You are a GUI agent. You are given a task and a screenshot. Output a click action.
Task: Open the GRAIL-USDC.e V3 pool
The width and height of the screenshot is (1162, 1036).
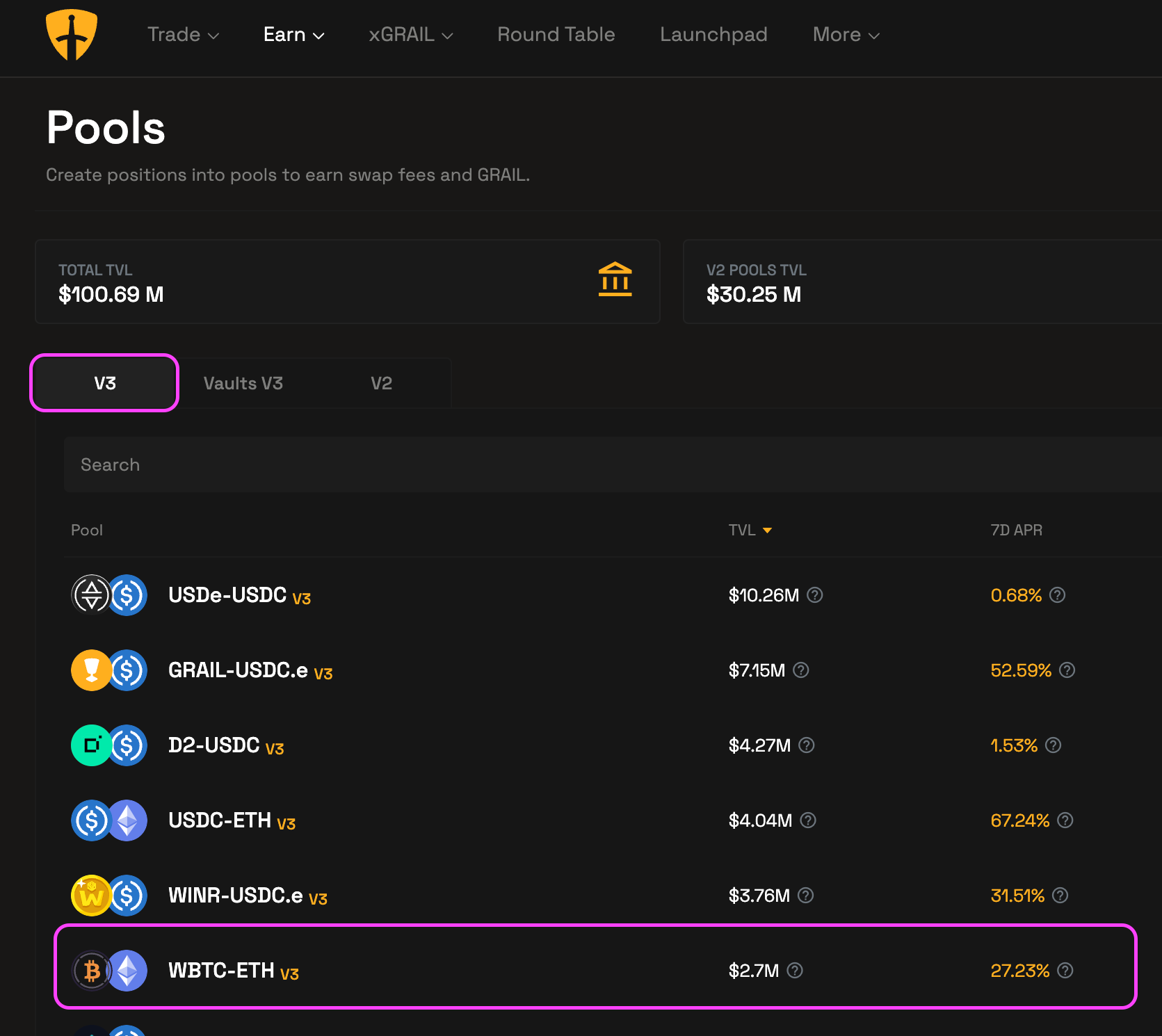[250, 671]
